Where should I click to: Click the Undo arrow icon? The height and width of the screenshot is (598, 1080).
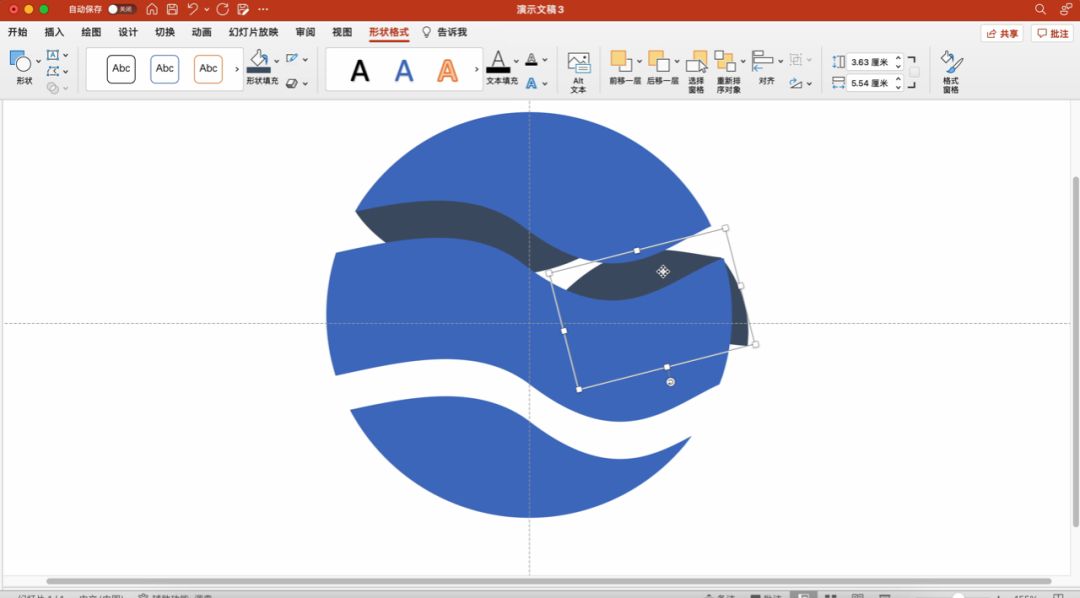pos(192,9)
